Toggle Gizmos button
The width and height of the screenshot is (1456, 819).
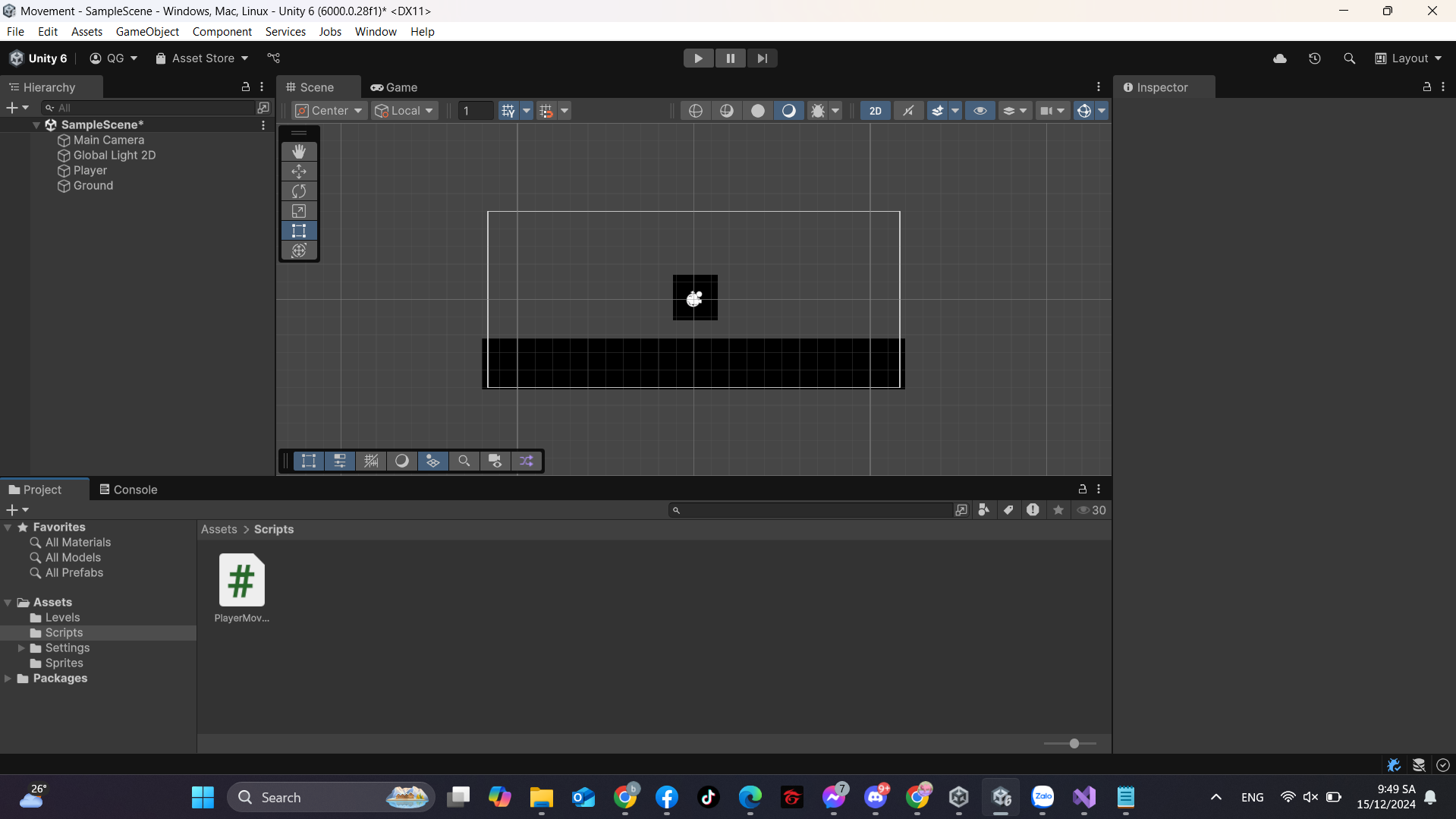(x=1083, y=111)
